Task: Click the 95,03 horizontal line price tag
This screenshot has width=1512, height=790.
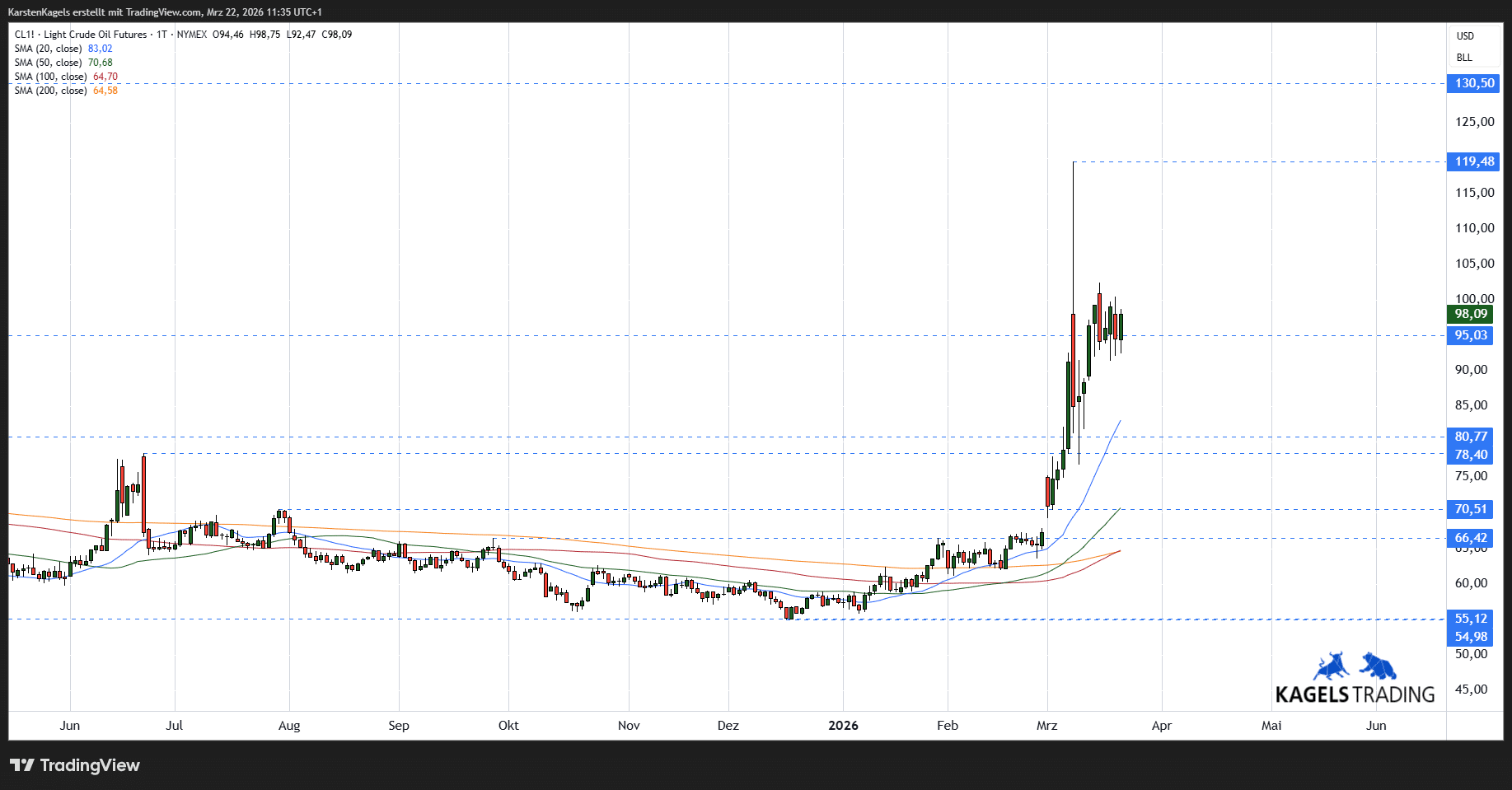Action: pyautogui.click(x=1471, y=335)
